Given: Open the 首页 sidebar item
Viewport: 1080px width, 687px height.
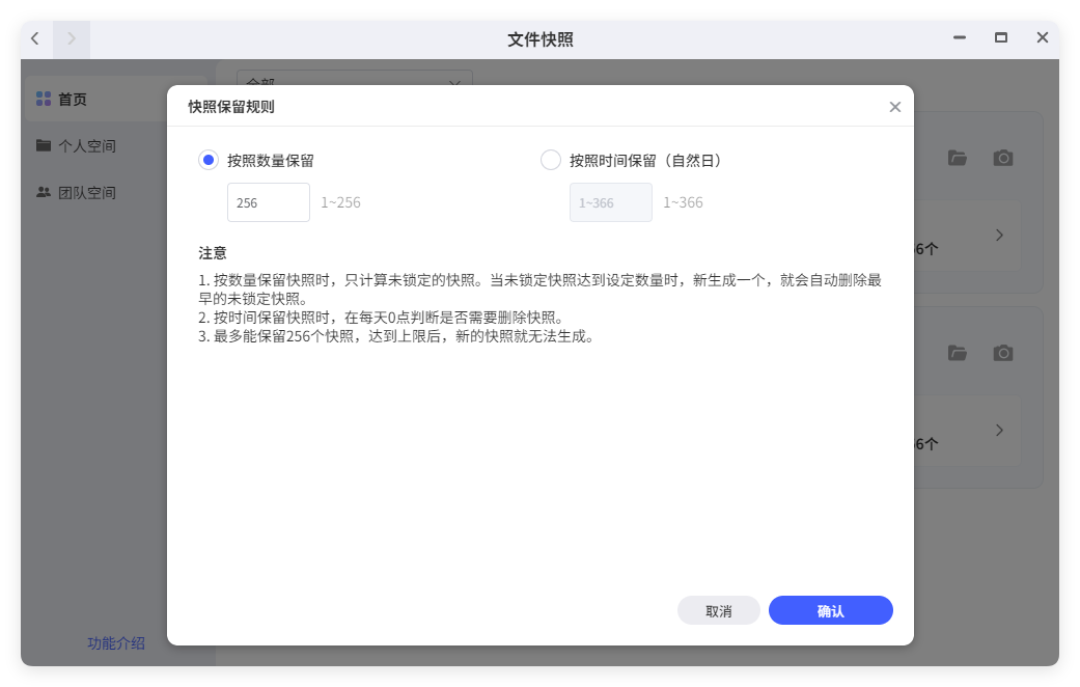Looking at the screenshot, I should (x=96, y=99).
